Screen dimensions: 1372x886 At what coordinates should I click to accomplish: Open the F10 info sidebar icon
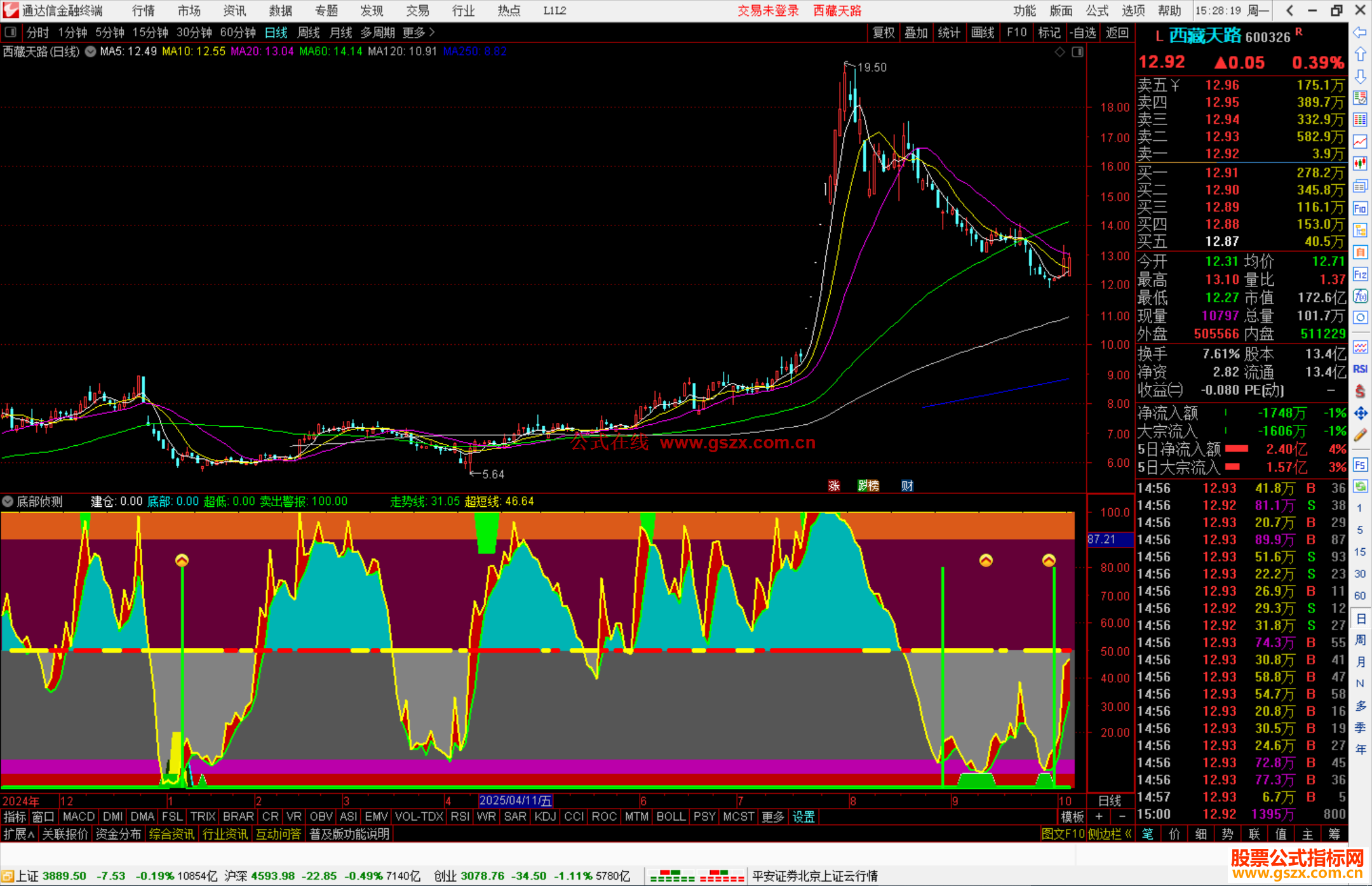1360,208
